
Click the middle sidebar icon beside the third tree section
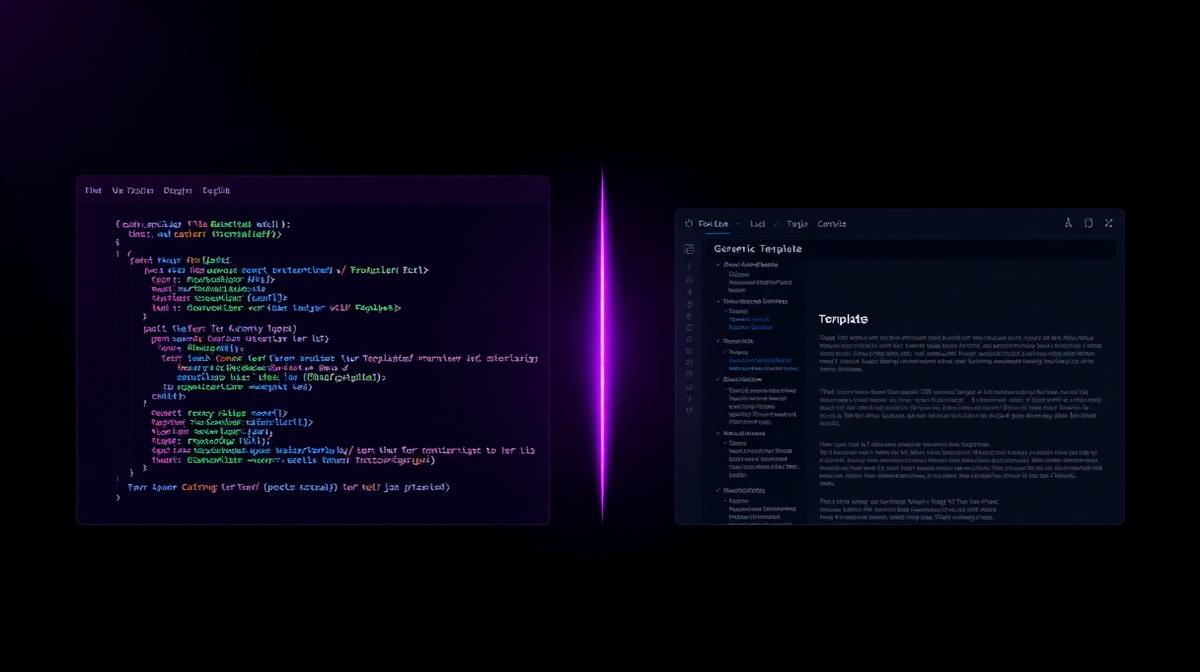(689, 341)
